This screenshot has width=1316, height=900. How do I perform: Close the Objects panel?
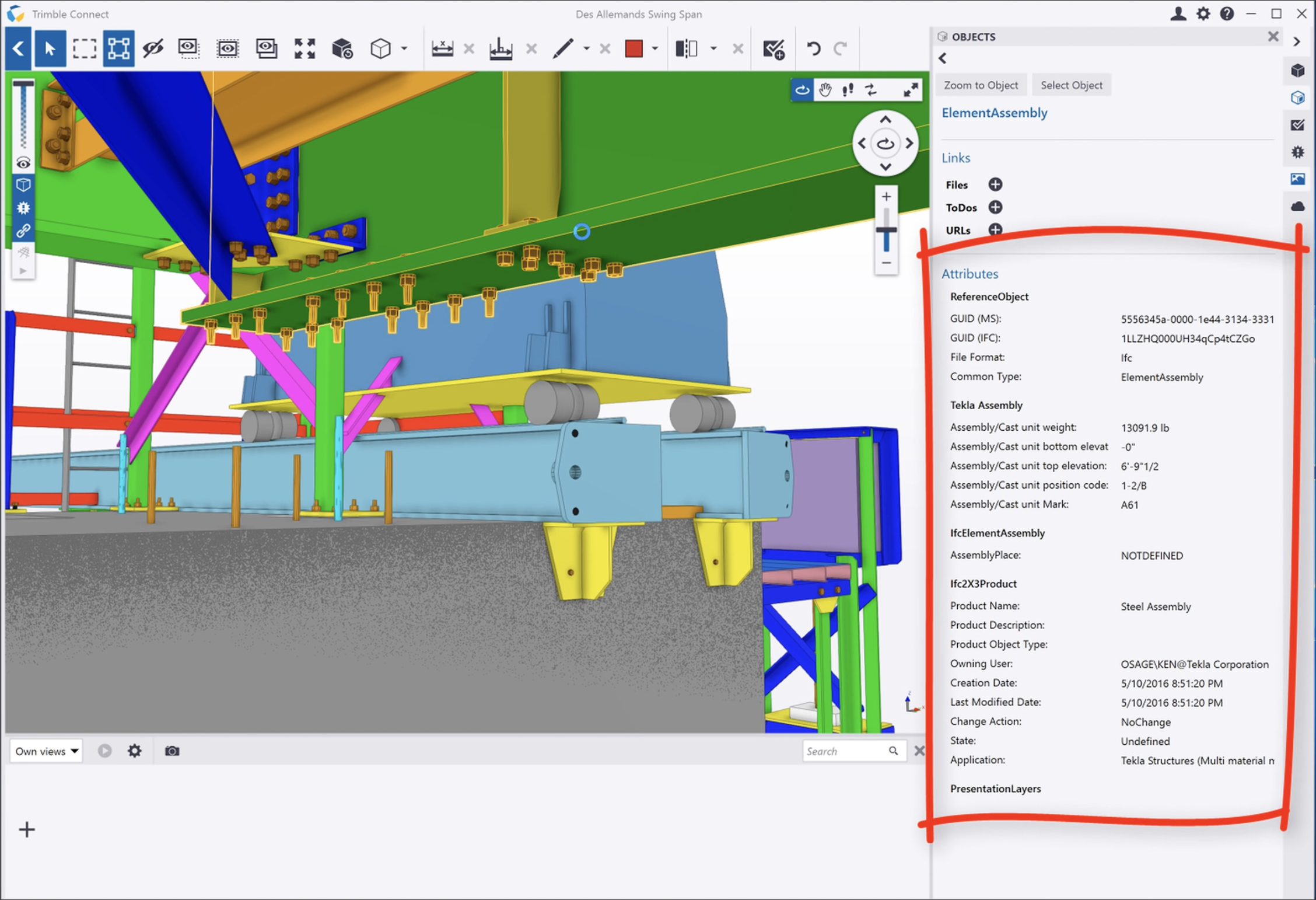[x=1273, y=37]
